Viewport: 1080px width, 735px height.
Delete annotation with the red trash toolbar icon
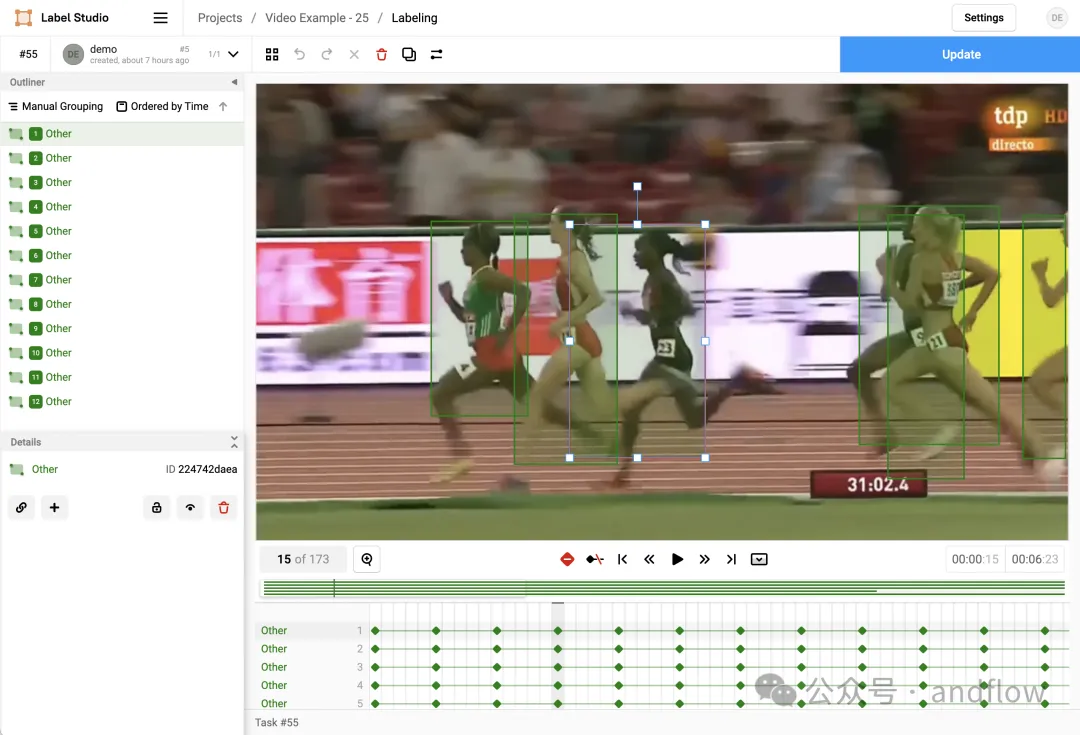[x=382, y=54]
